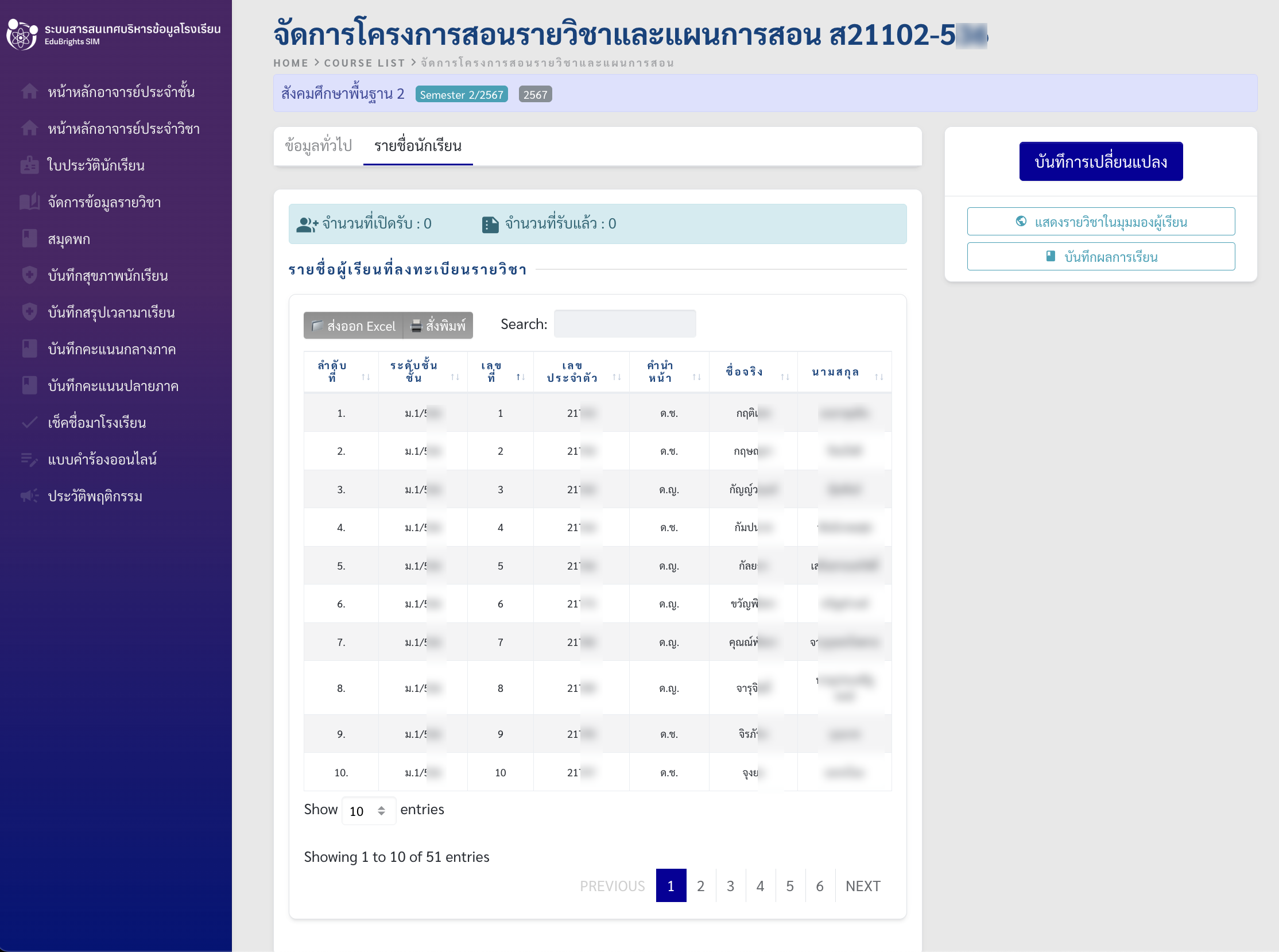The width and height of the screenshot is (1279, 952).
Task: Sort table by นามสกุล column
Action: pyautogui.click(x=878, y=377)
